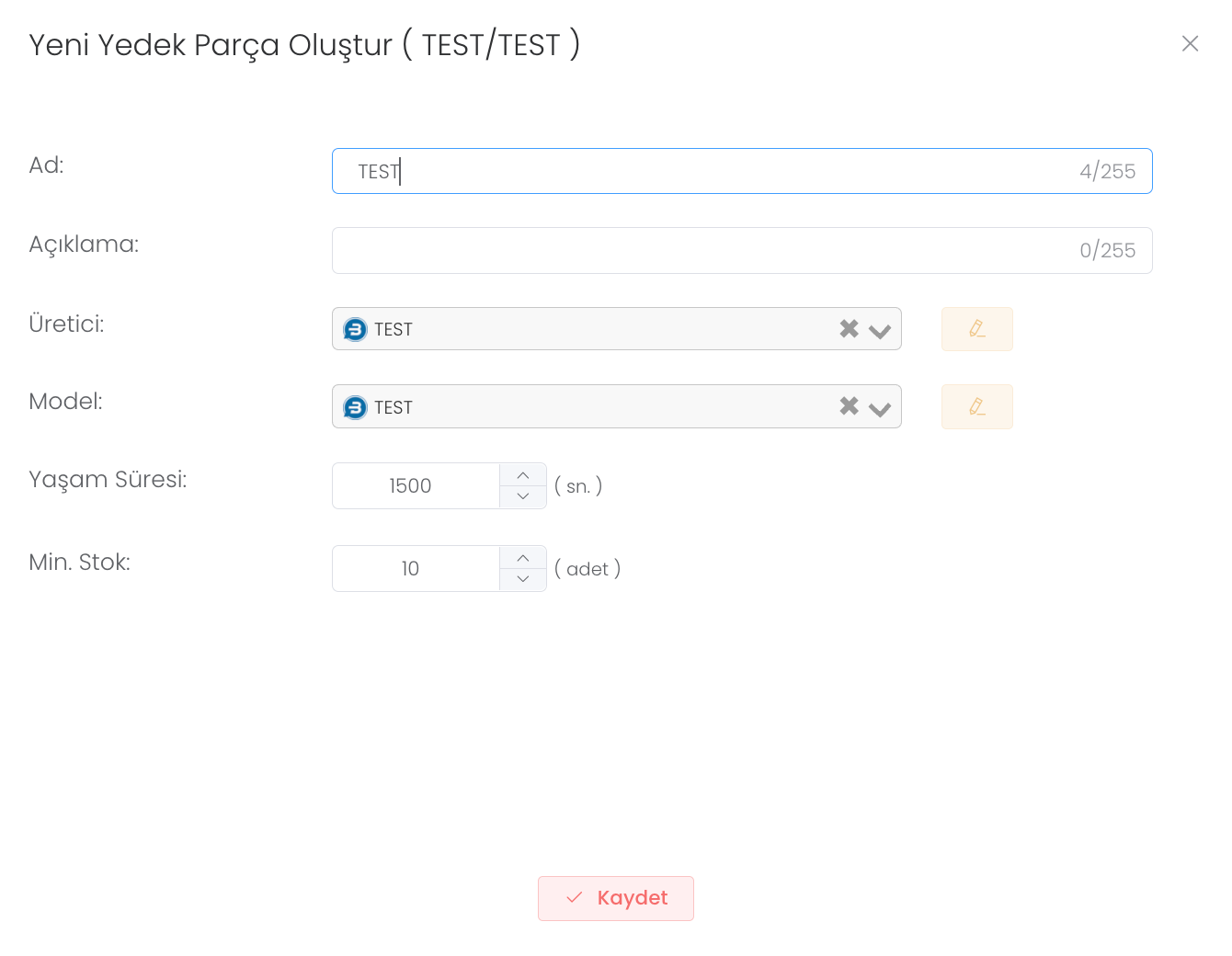Click the edit pencil icon next to Model
Viewport: 1232px width, 956px height.
pos(976,406)
